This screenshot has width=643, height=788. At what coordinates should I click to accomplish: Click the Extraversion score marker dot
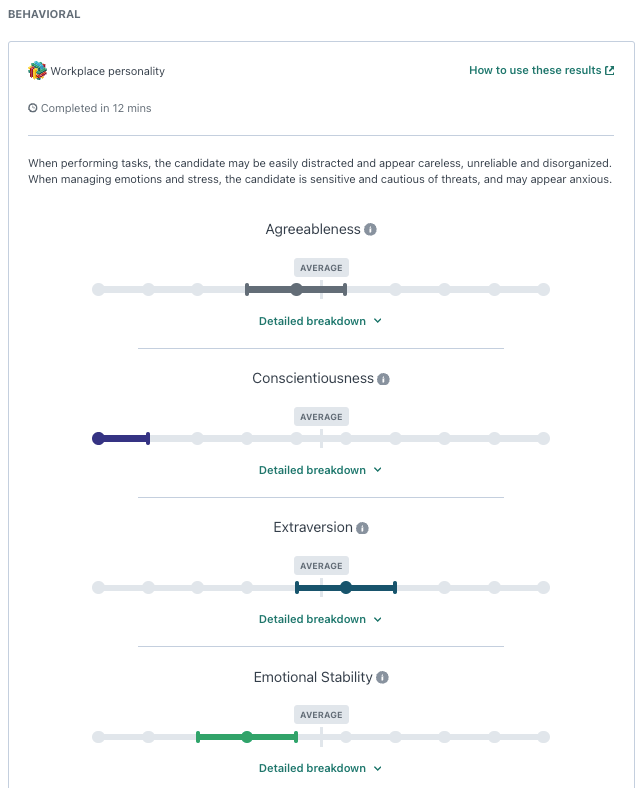[346, 587]
